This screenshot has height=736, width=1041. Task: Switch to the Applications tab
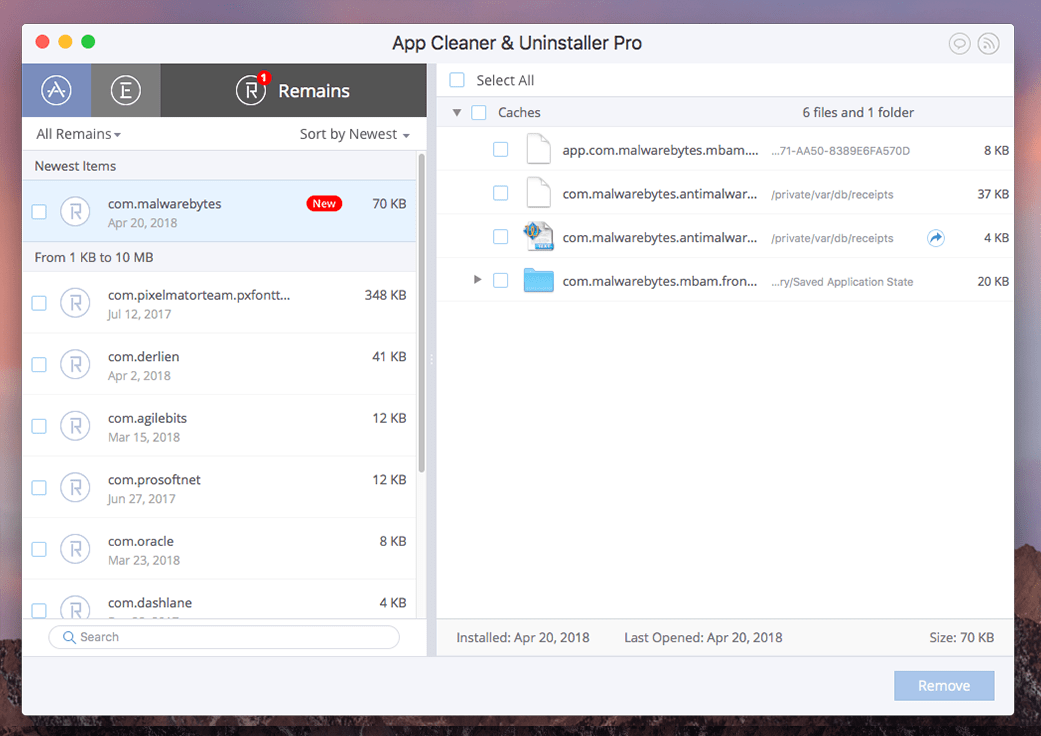pyautogui.click(x=56, y=89)
